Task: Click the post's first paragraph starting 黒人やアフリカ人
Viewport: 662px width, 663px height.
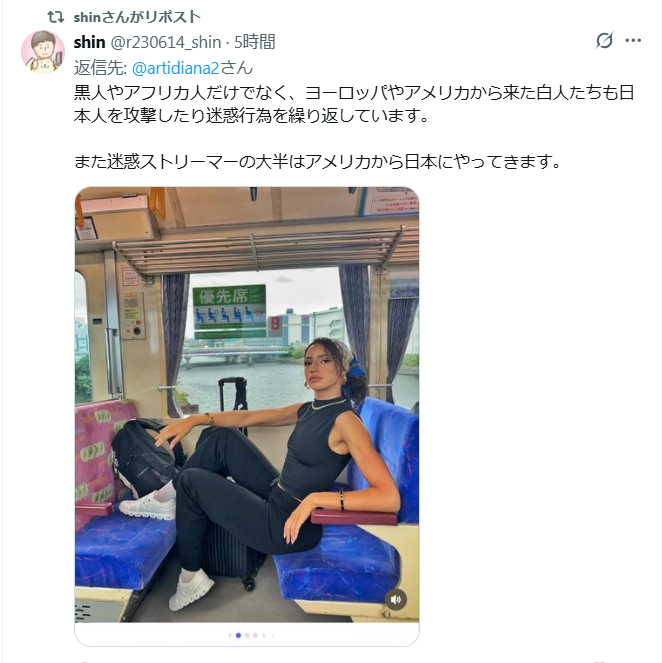Action: 354,104
